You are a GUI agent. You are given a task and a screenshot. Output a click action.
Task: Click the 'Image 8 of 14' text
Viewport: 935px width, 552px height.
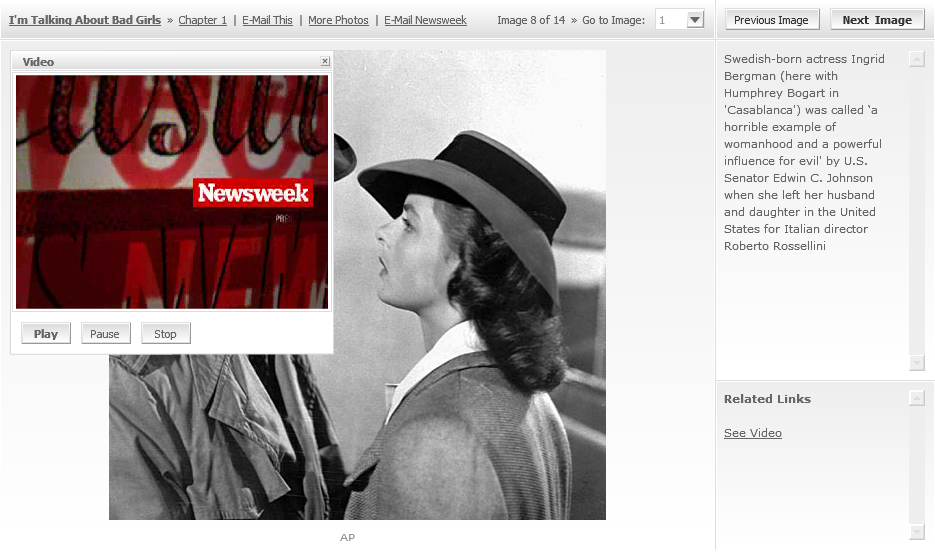point(531,20)
